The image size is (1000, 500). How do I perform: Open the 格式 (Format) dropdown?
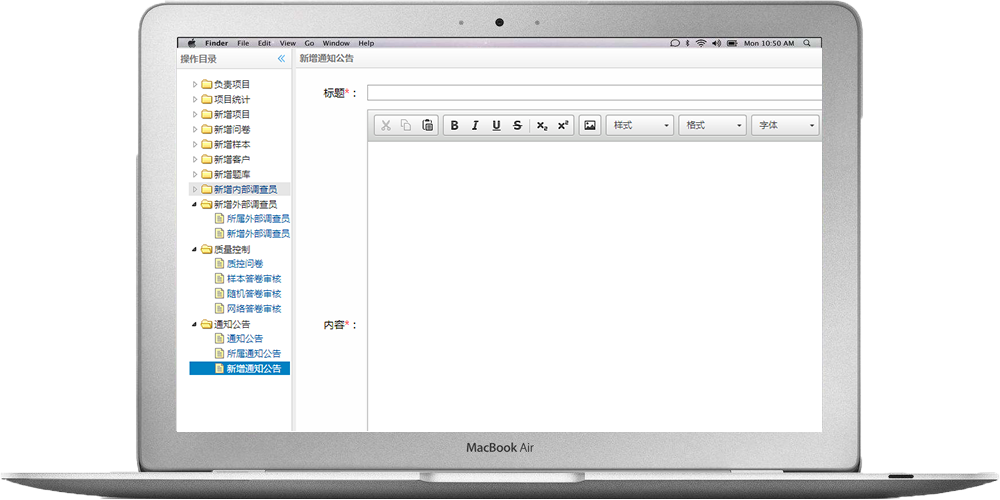712,126
